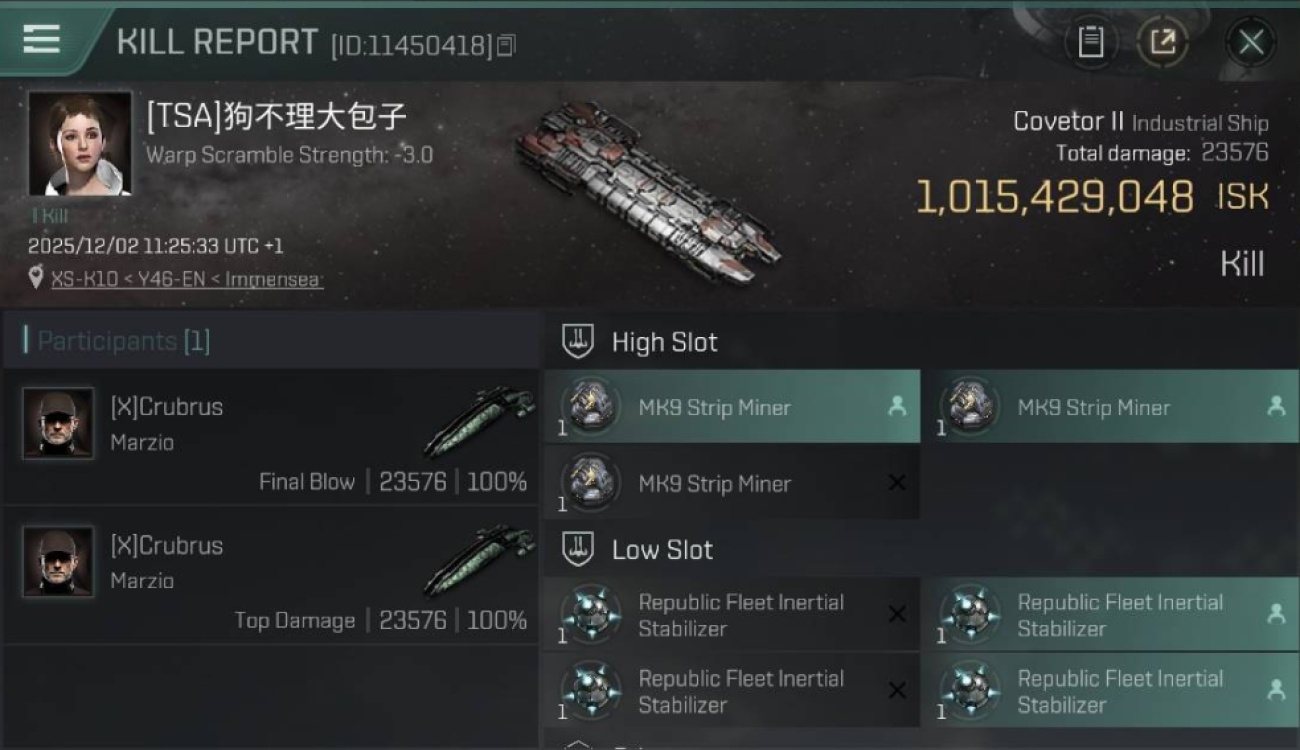
Task: Click the Final Blow ship icon
Action: tap(478, 421)
